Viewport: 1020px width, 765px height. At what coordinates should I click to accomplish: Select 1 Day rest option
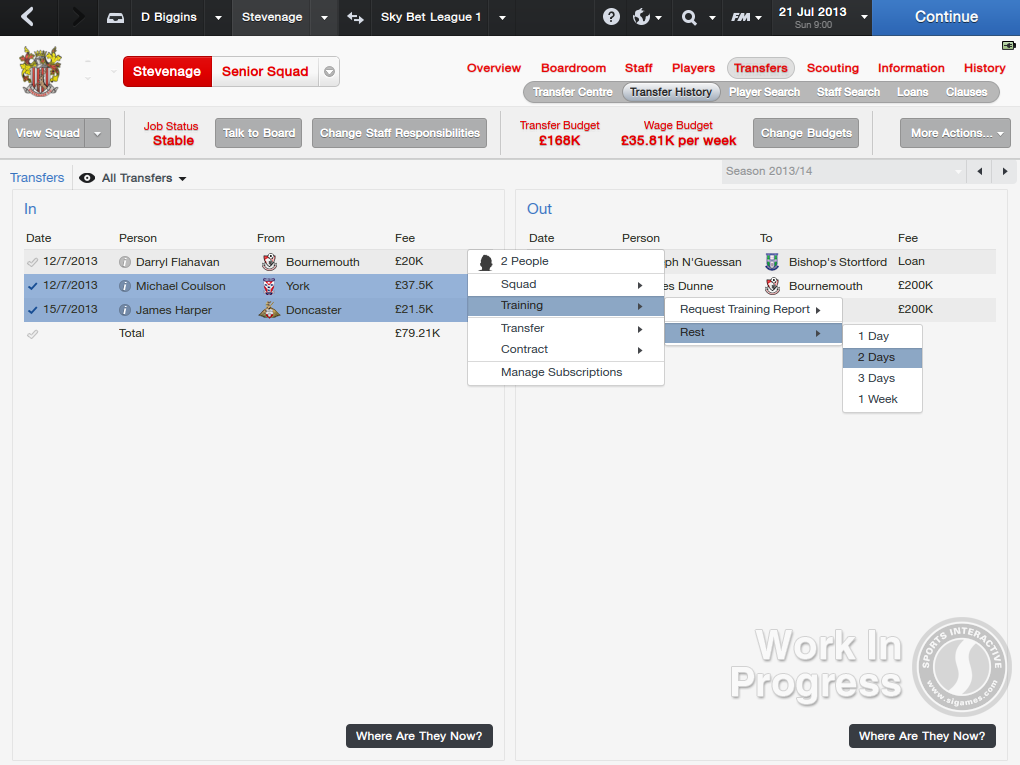coord(882,336)
